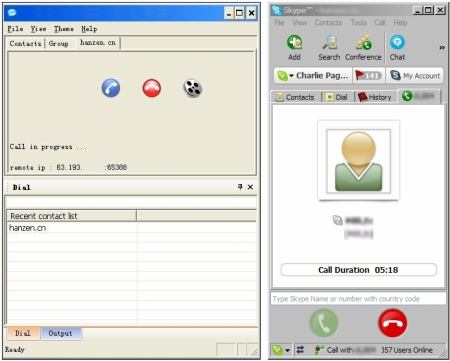Click the Chat icon in Skype
Screen dimensions: 450x361
tap(397, 47)
